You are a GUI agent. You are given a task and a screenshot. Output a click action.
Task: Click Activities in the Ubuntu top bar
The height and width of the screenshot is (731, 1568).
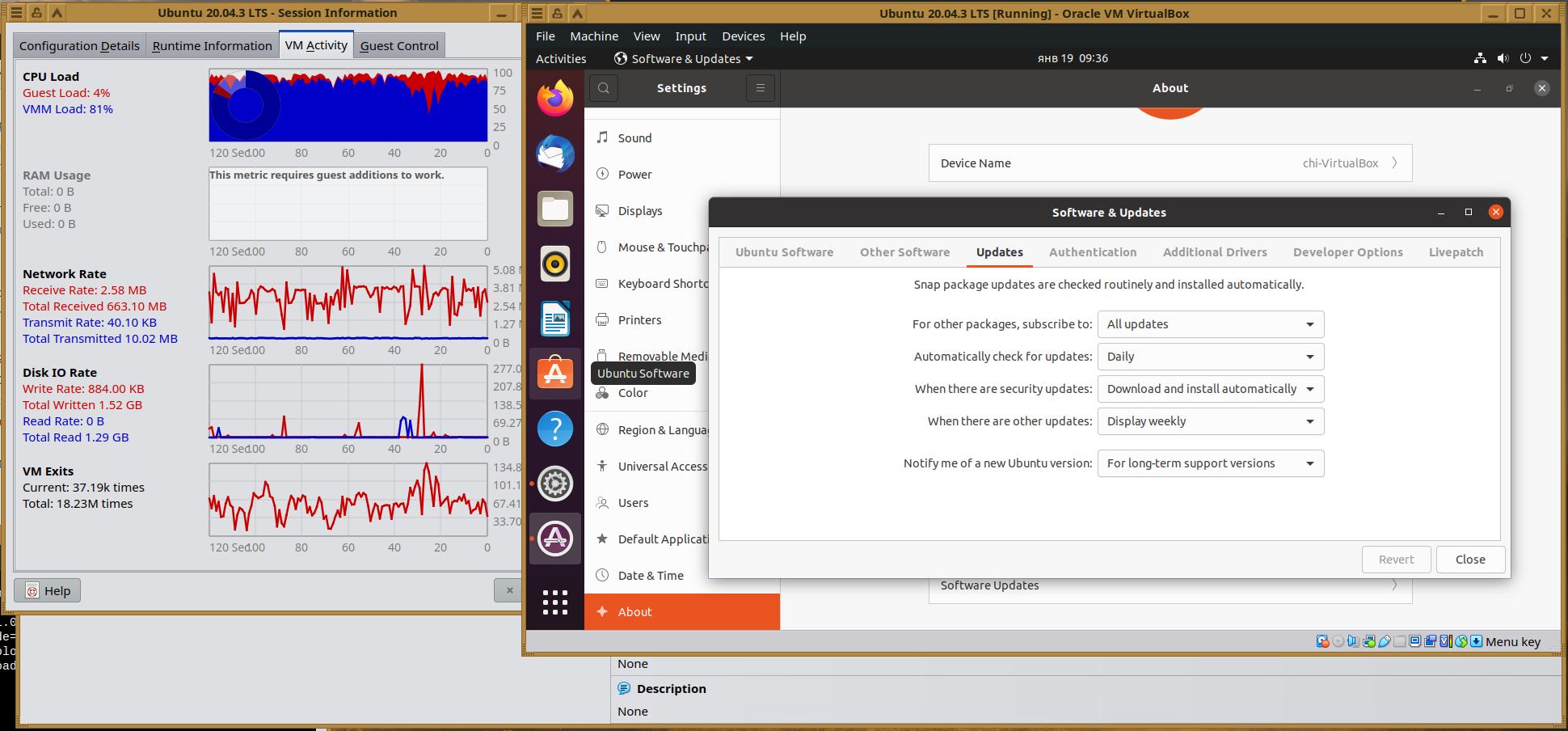point(561,58)
